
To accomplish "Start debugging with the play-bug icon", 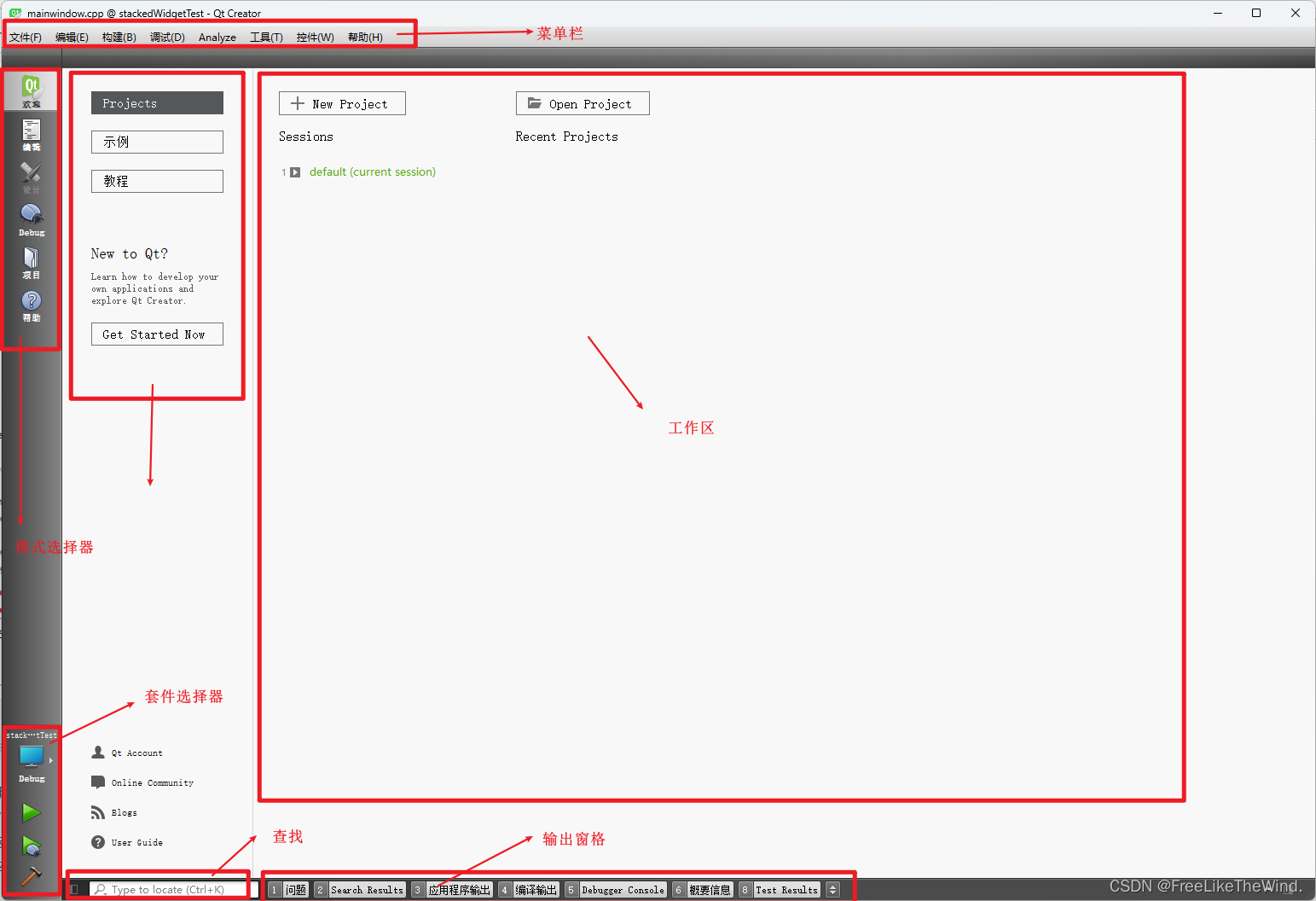I will click(32, 846).
